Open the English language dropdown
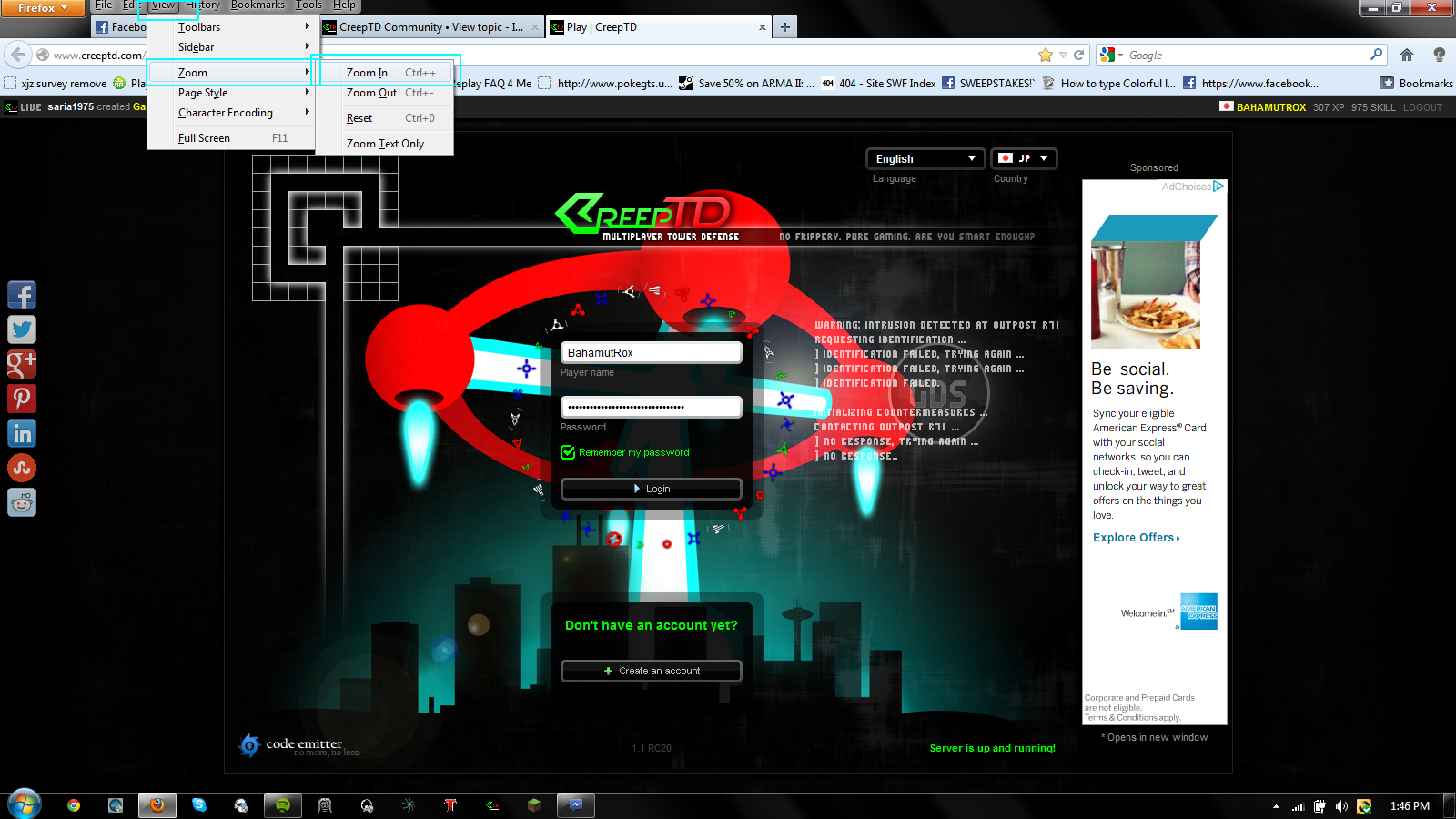This screenshot has width=1456, height=819. (x=925, y=158)
